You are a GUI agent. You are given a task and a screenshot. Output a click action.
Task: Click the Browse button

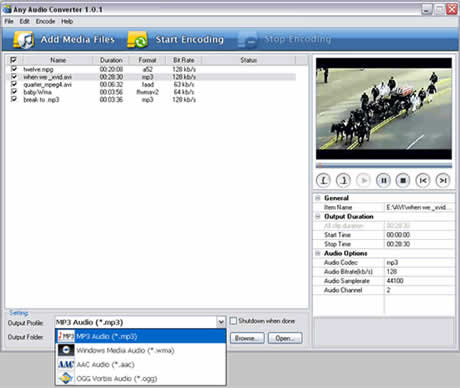coord(247,338)
